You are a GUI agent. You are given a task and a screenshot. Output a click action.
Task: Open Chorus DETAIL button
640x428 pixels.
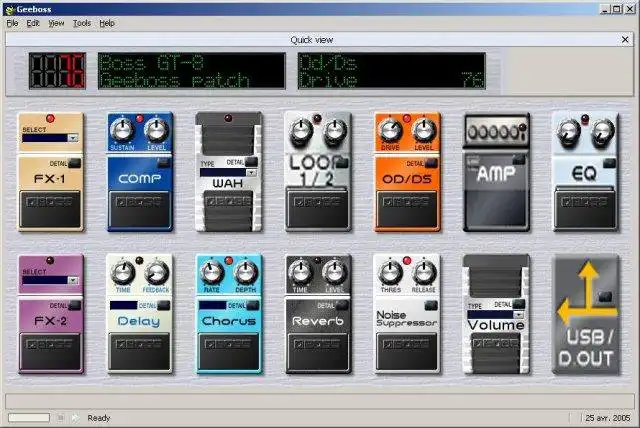click(253, 305)
